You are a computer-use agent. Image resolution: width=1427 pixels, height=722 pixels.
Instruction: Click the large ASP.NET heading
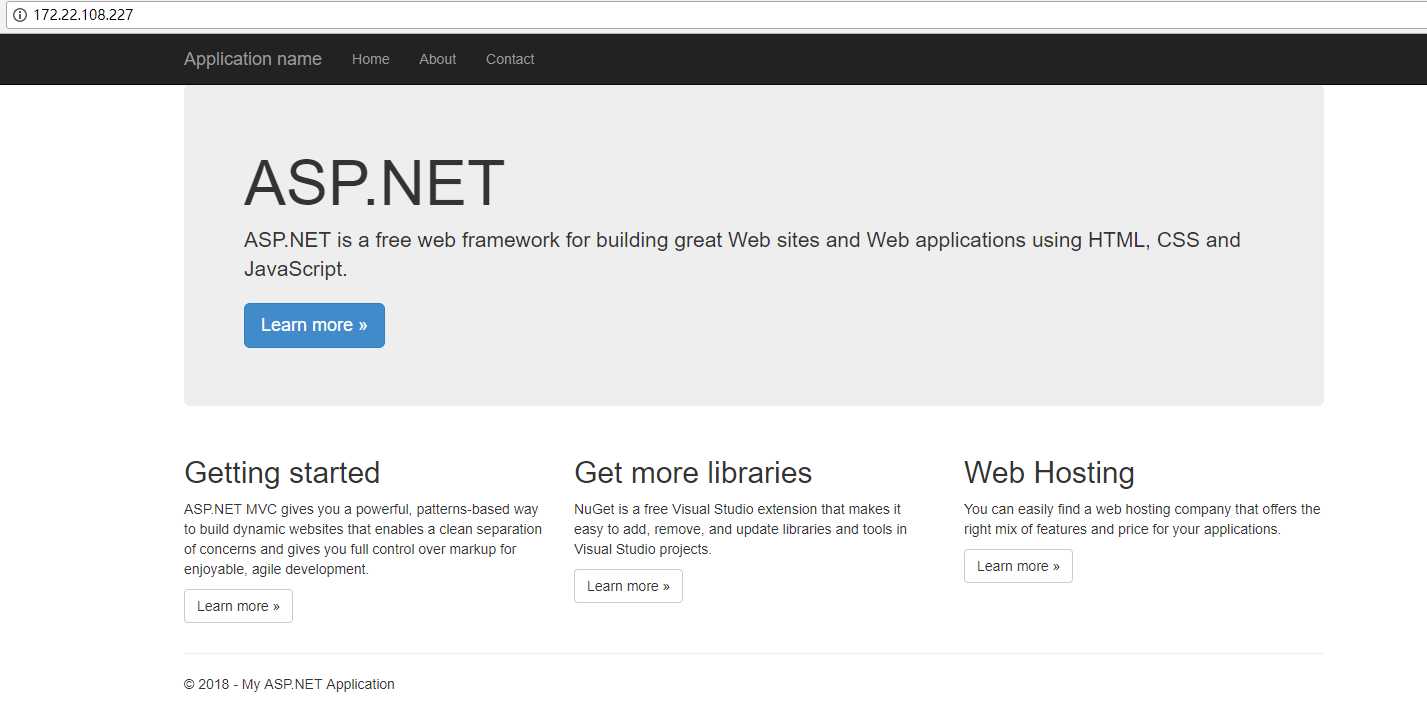374,184
